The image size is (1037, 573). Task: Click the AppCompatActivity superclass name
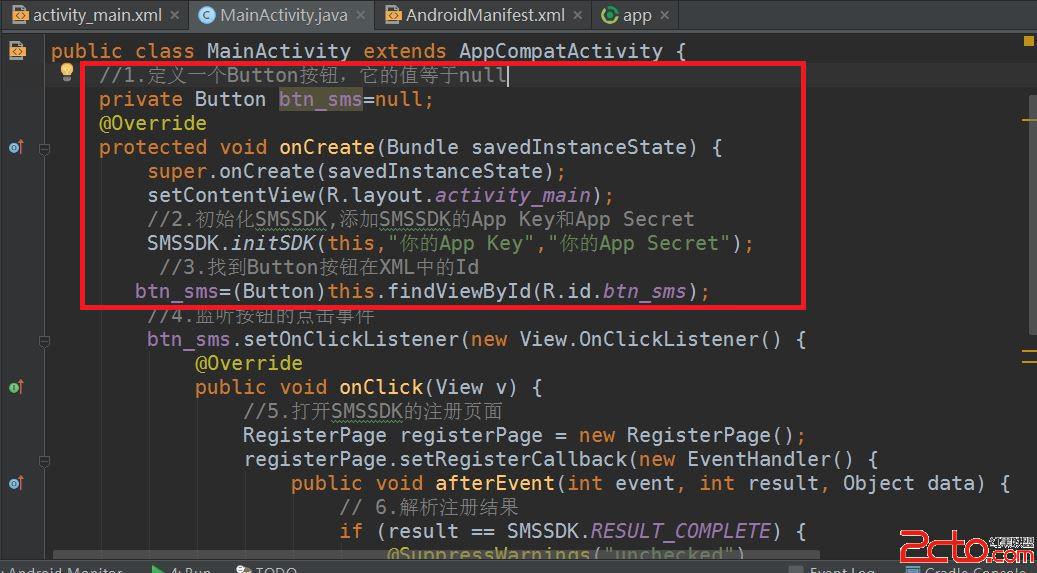561,51
